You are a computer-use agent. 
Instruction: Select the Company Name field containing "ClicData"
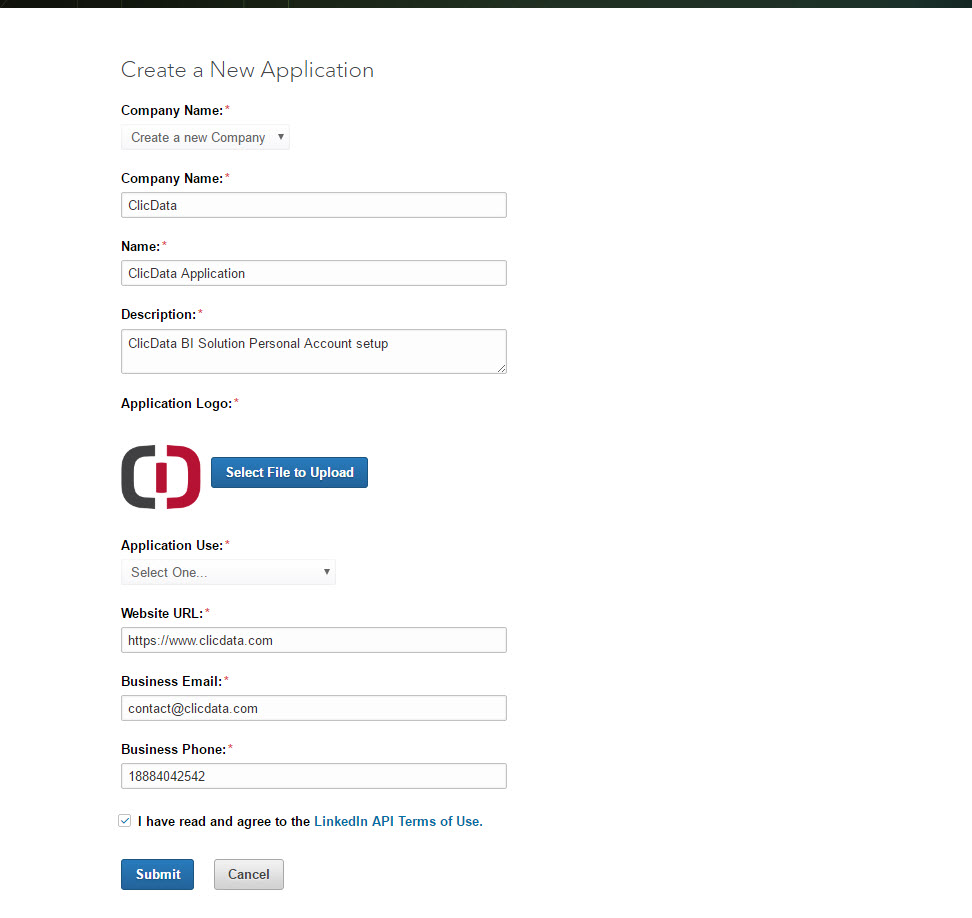click(x=313, y=205)
